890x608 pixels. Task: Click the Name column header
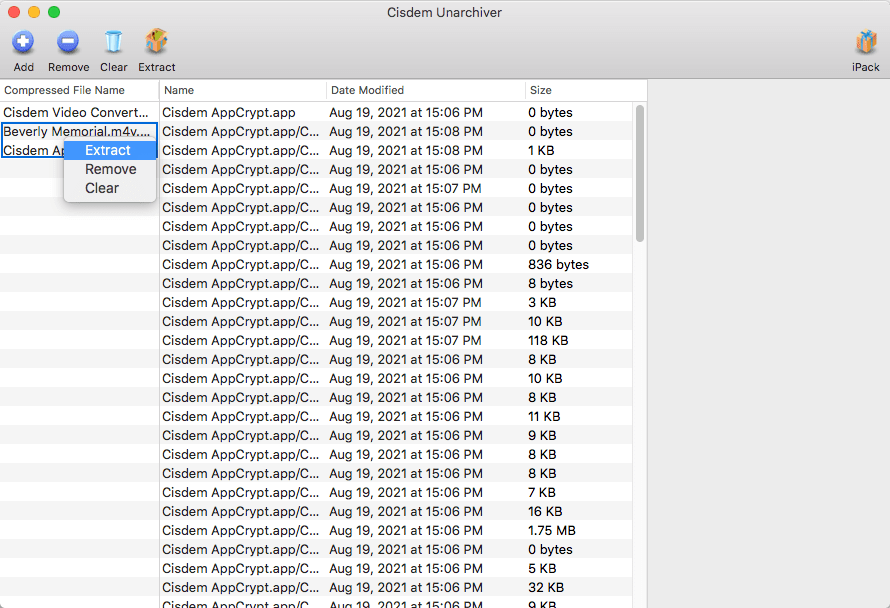179,91
